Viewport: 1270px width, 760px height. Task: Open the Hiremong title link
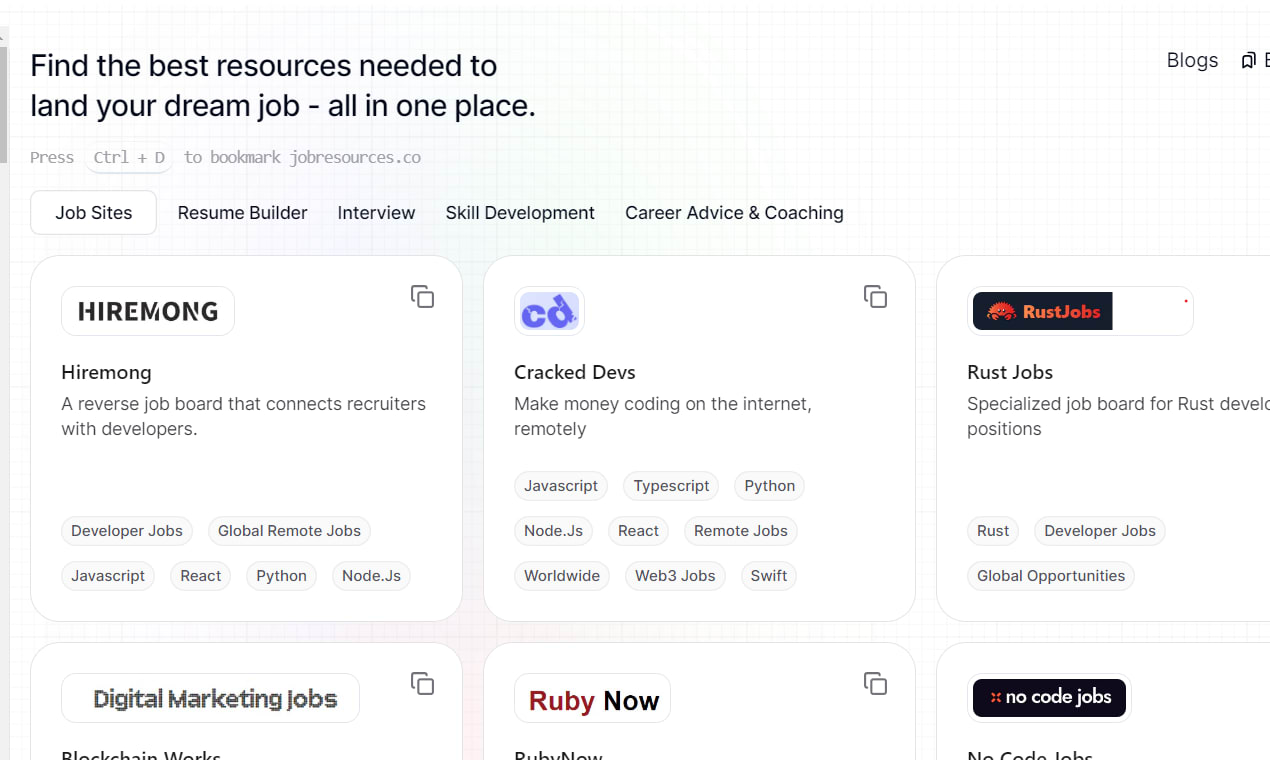pyautogui.click(x=106, y=372)
